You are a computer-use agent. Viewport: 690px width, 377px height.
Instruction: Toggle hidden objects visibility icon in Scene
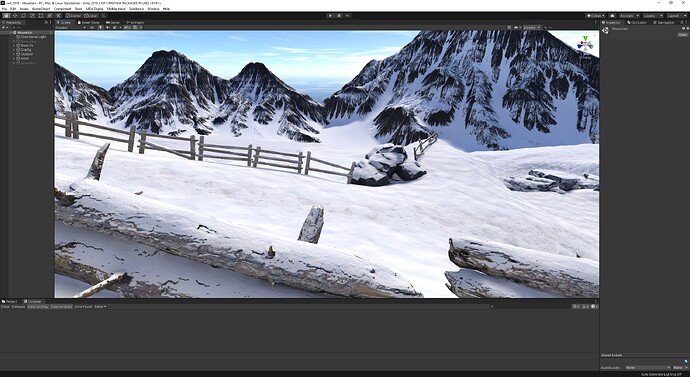point(127,27)
